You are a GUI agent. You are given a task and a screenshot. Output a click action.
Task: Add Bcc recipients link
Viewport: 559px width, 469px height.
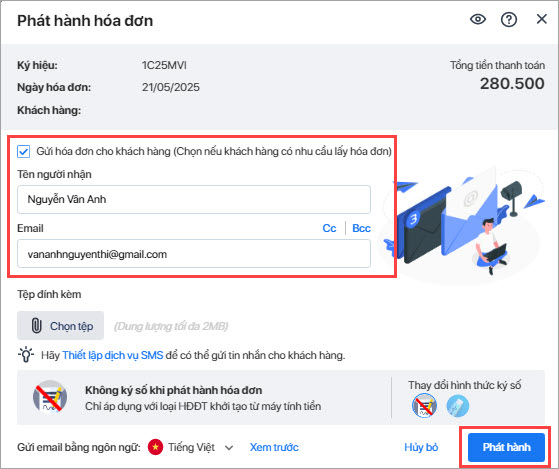[361, 228]
